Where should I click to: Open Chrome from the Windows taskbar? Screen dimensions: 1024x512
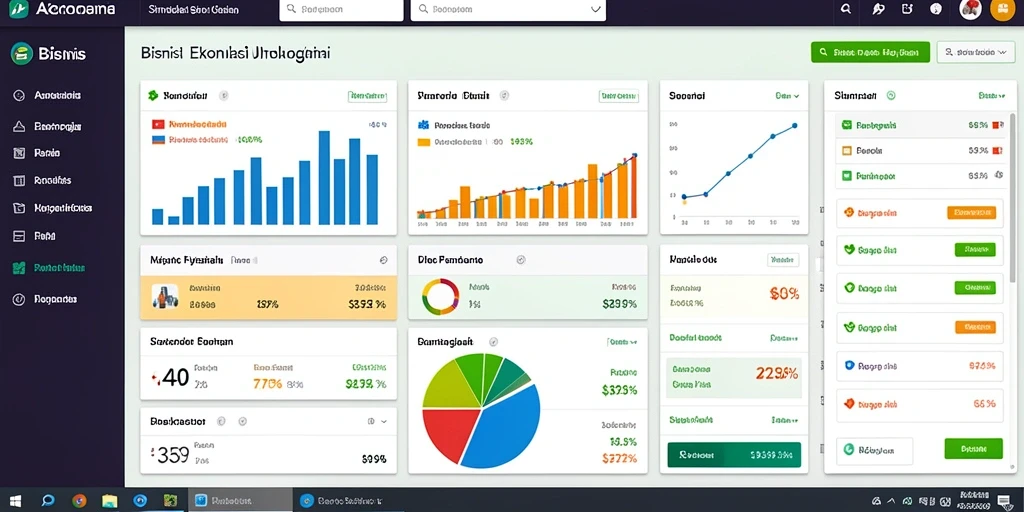point(79,501)
